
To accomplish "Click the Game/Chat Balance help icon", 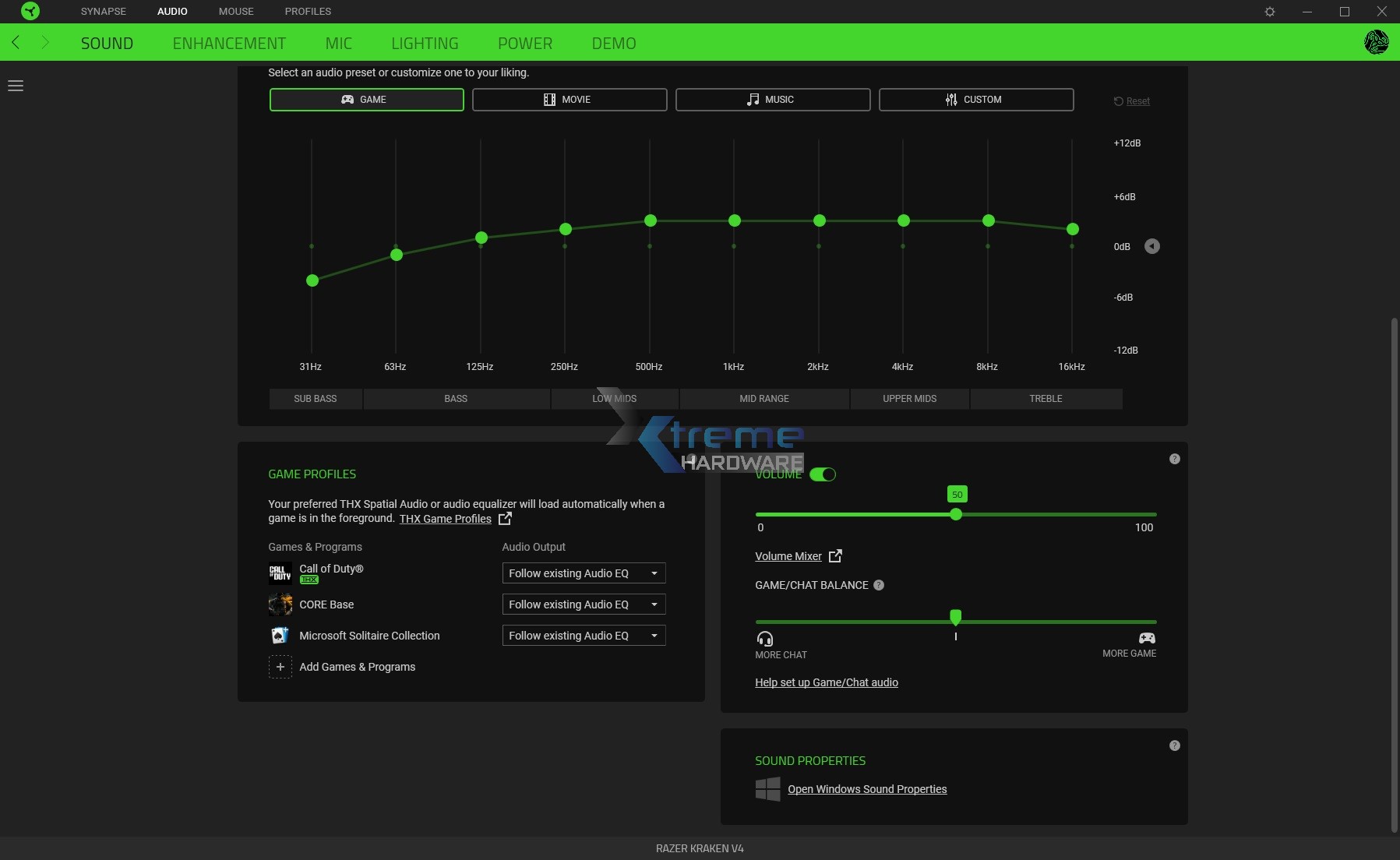I will click(879, 585).
